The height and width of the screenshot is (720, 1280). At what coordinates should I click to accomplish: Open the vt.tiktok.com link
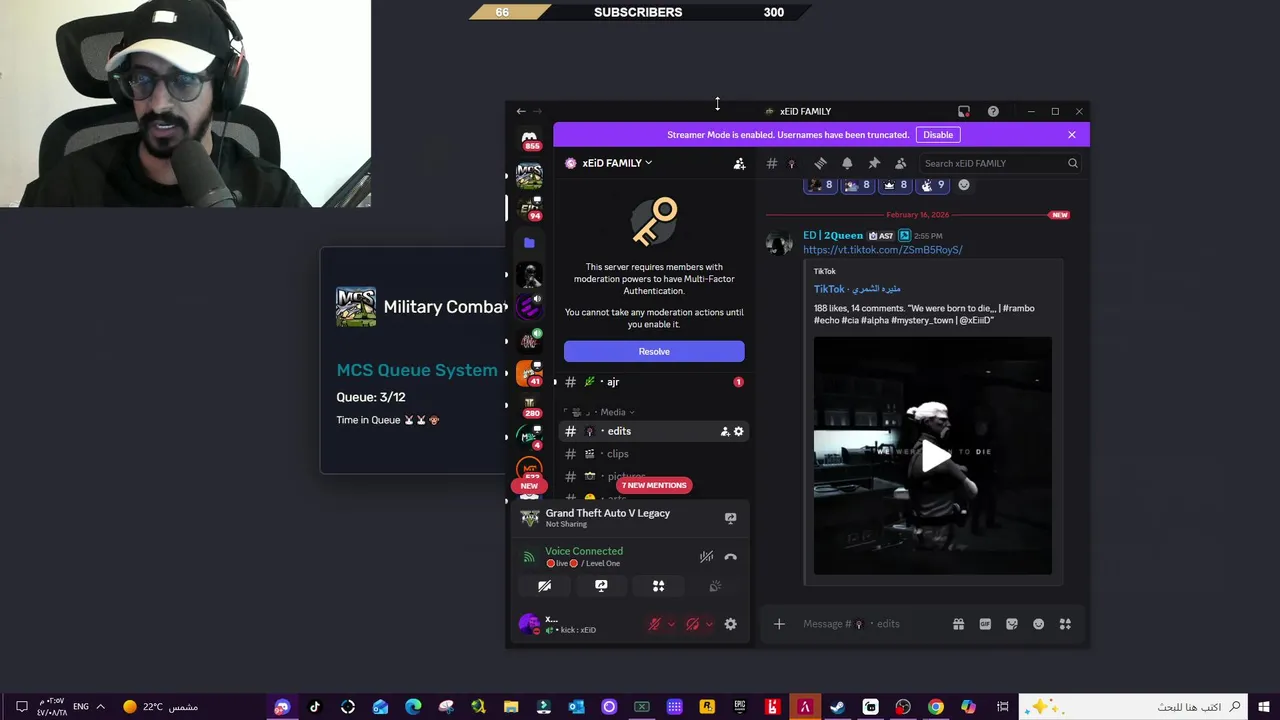pos(882,250)
